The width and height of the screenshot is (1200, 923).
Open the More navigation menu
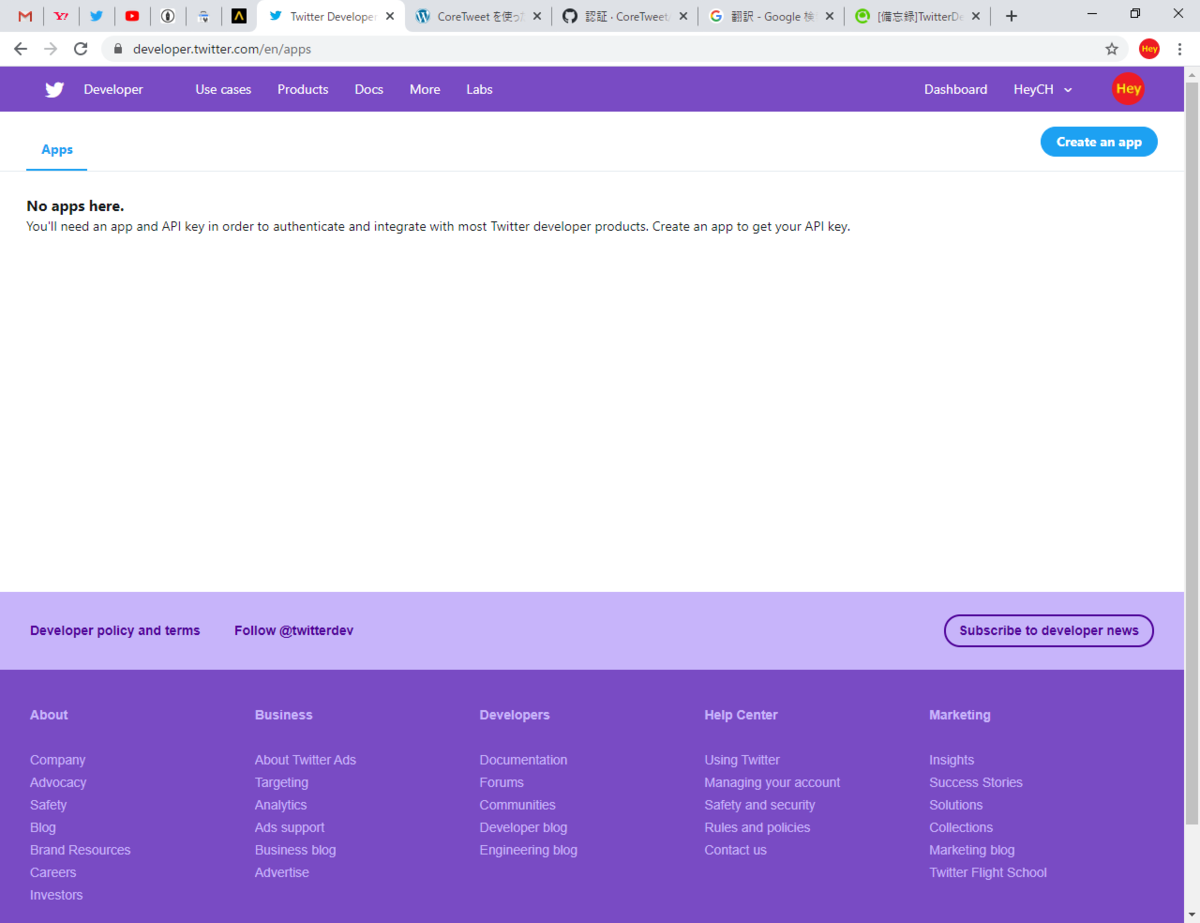424,89
